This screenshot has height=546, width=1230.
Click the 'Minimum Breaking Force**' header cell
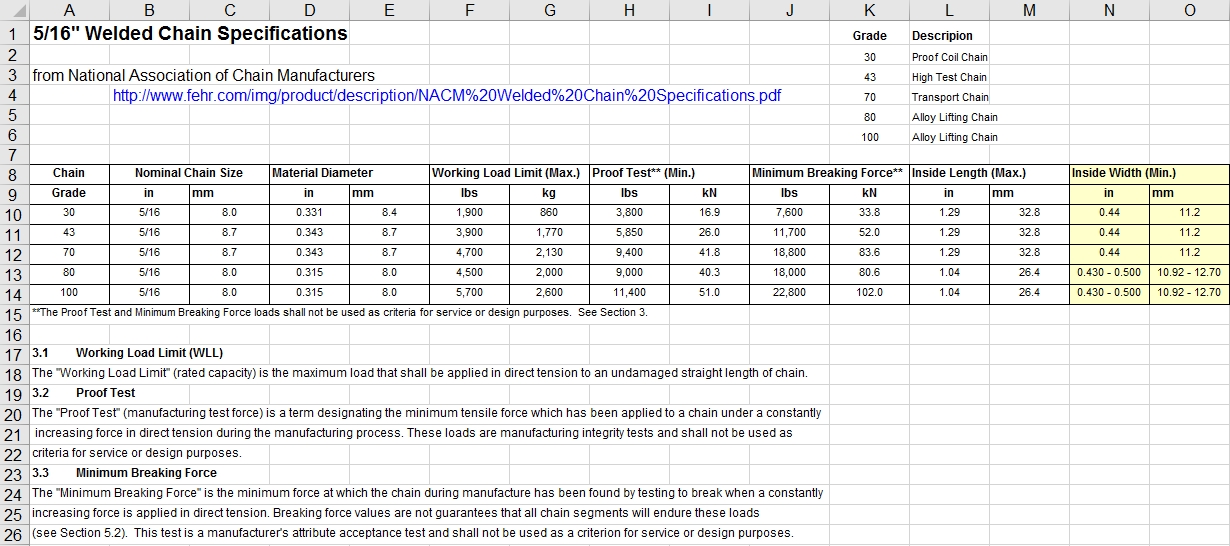tap(827, 173)
